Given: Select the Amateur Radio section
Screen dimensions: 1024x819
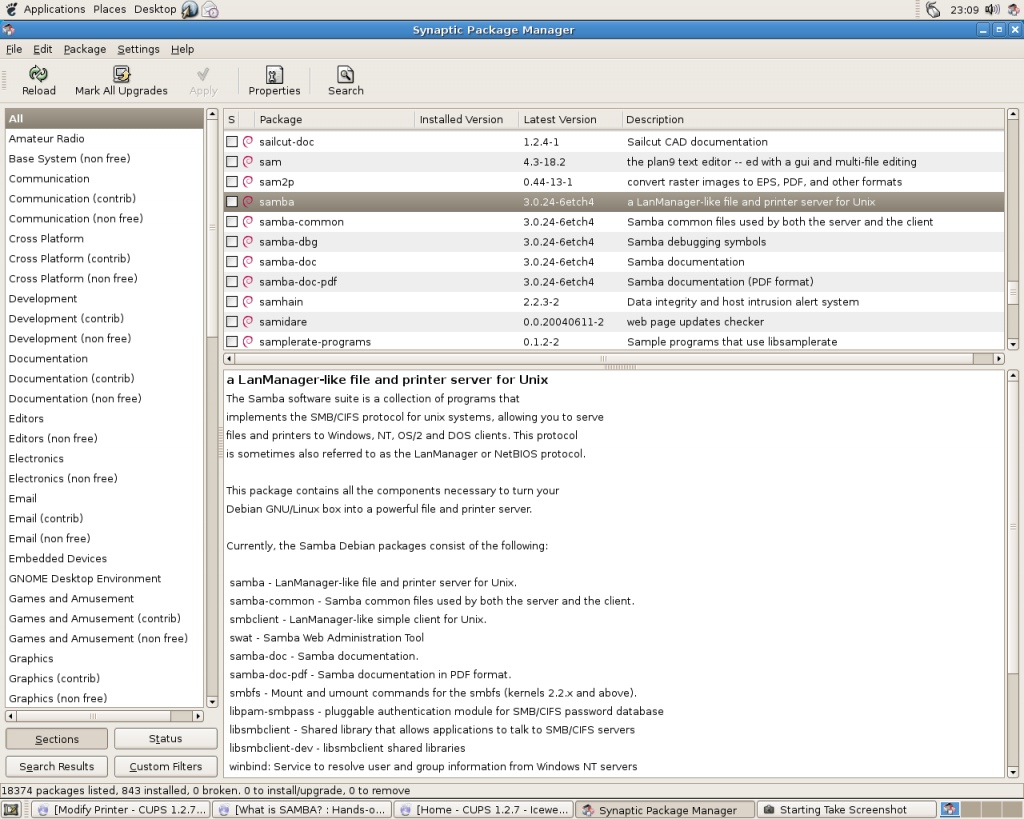Looking at the screenshot, I should (x=104, y=138).
